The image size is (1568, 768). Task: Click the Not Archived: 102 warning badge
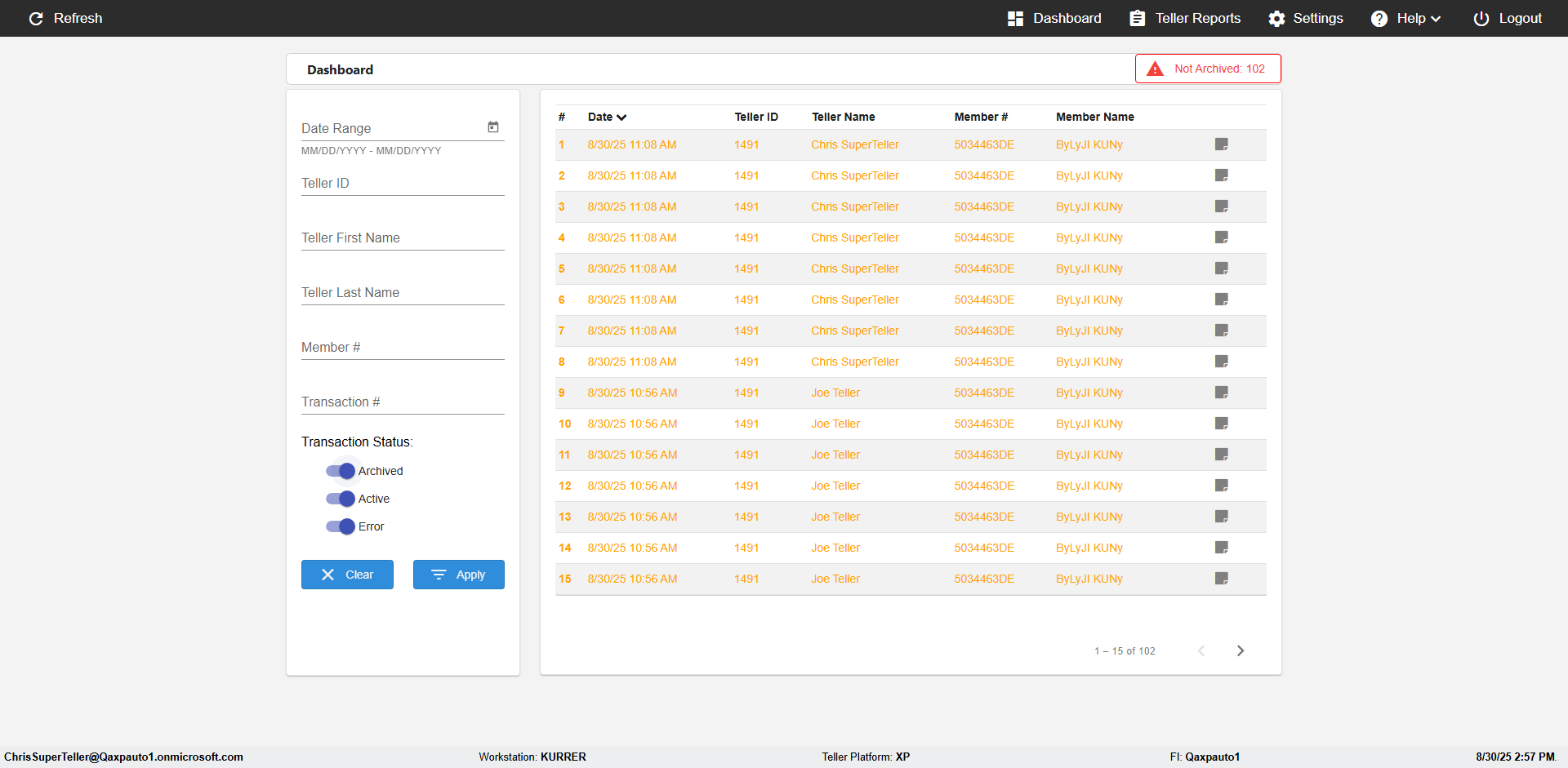click(1208, 69)
